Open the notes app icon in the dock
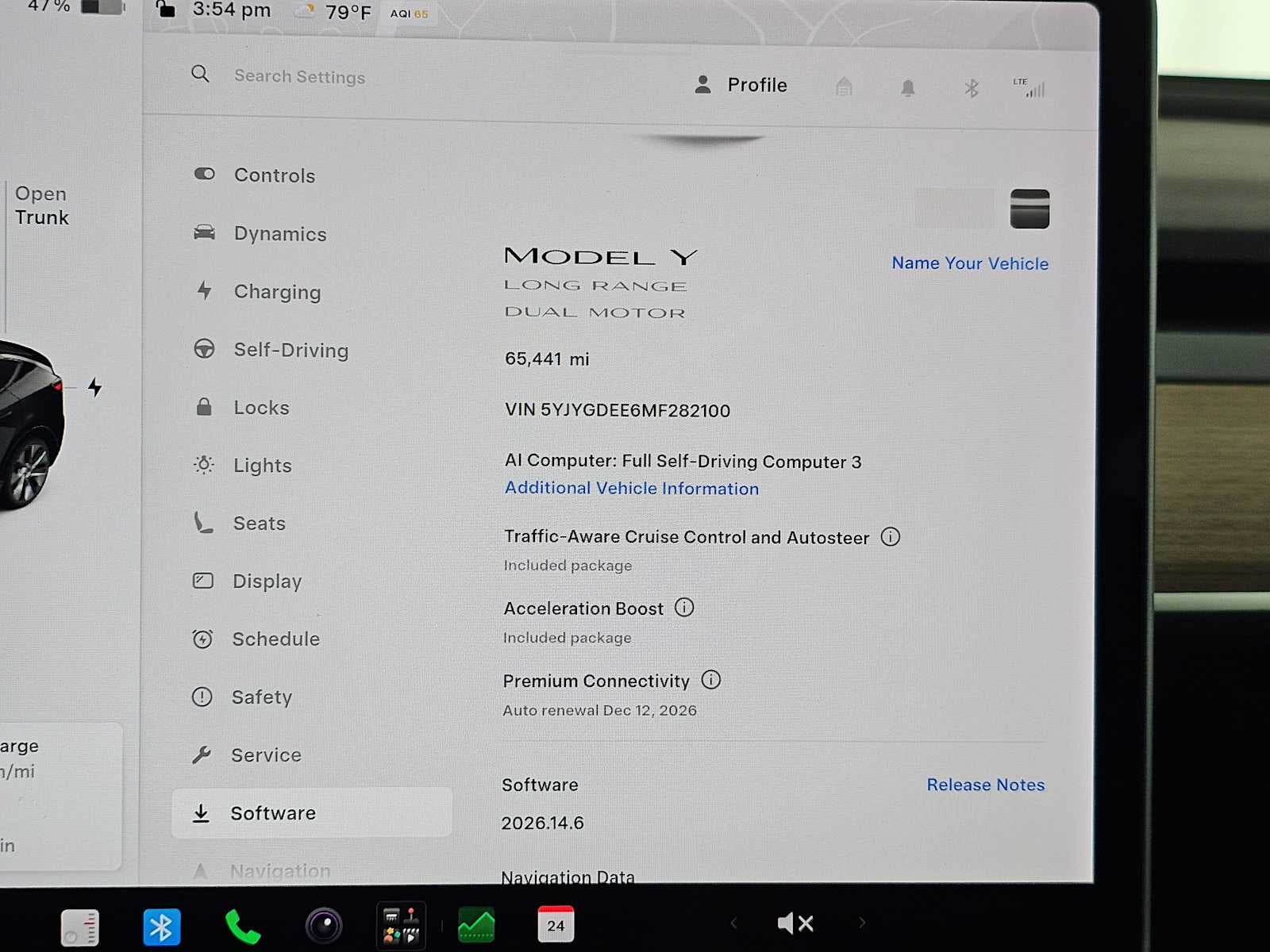This screenshot has width=1270, height=952. 80,927
